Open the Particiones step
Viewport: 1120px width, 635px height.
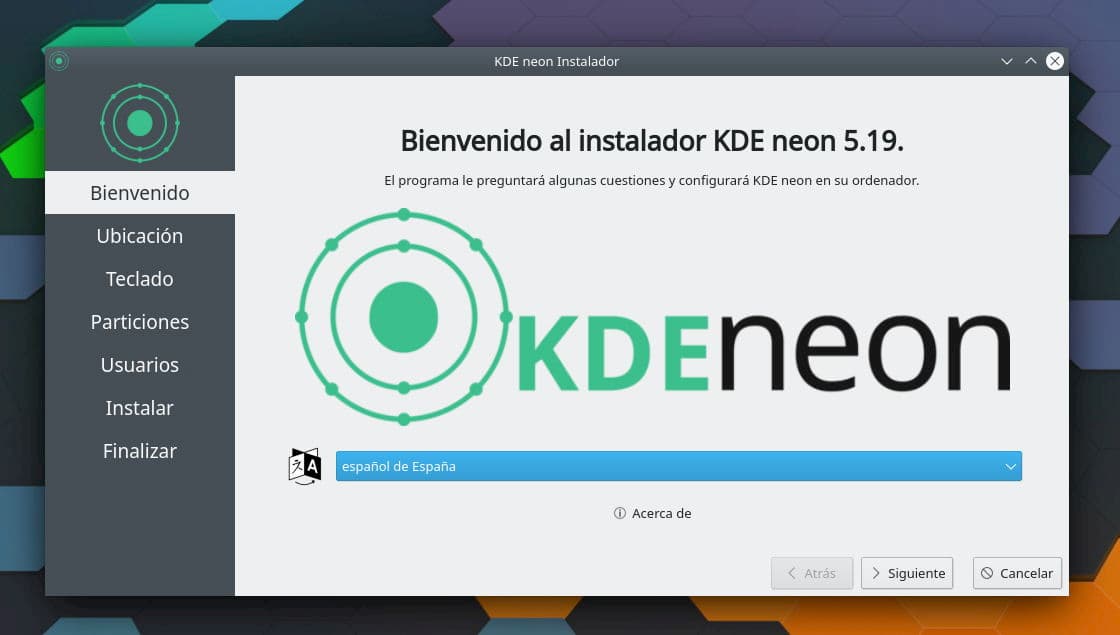click(140, 322)
